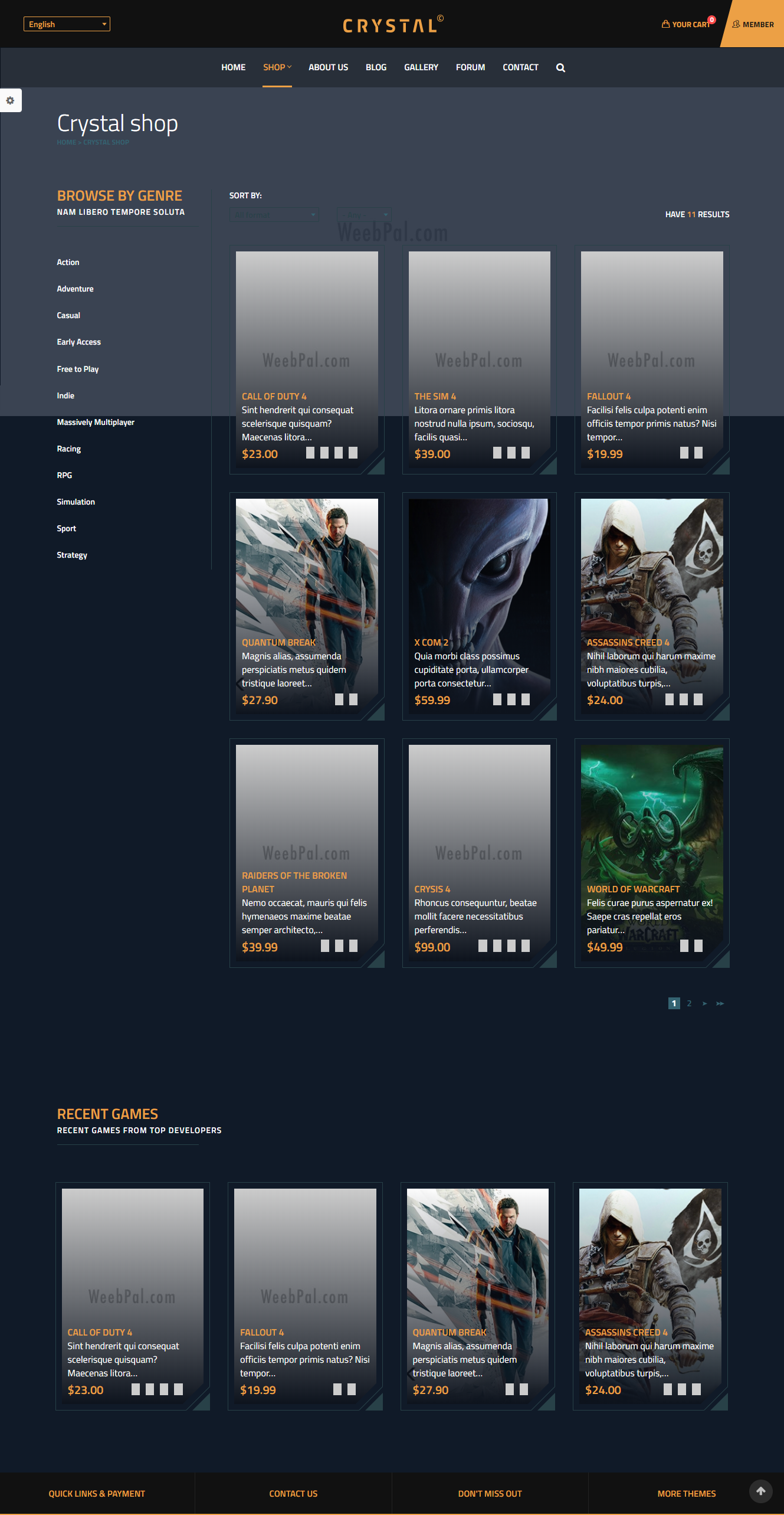Open the X COM 2 product title
This screenshot has width=784, height=1515.
[431, 643]
